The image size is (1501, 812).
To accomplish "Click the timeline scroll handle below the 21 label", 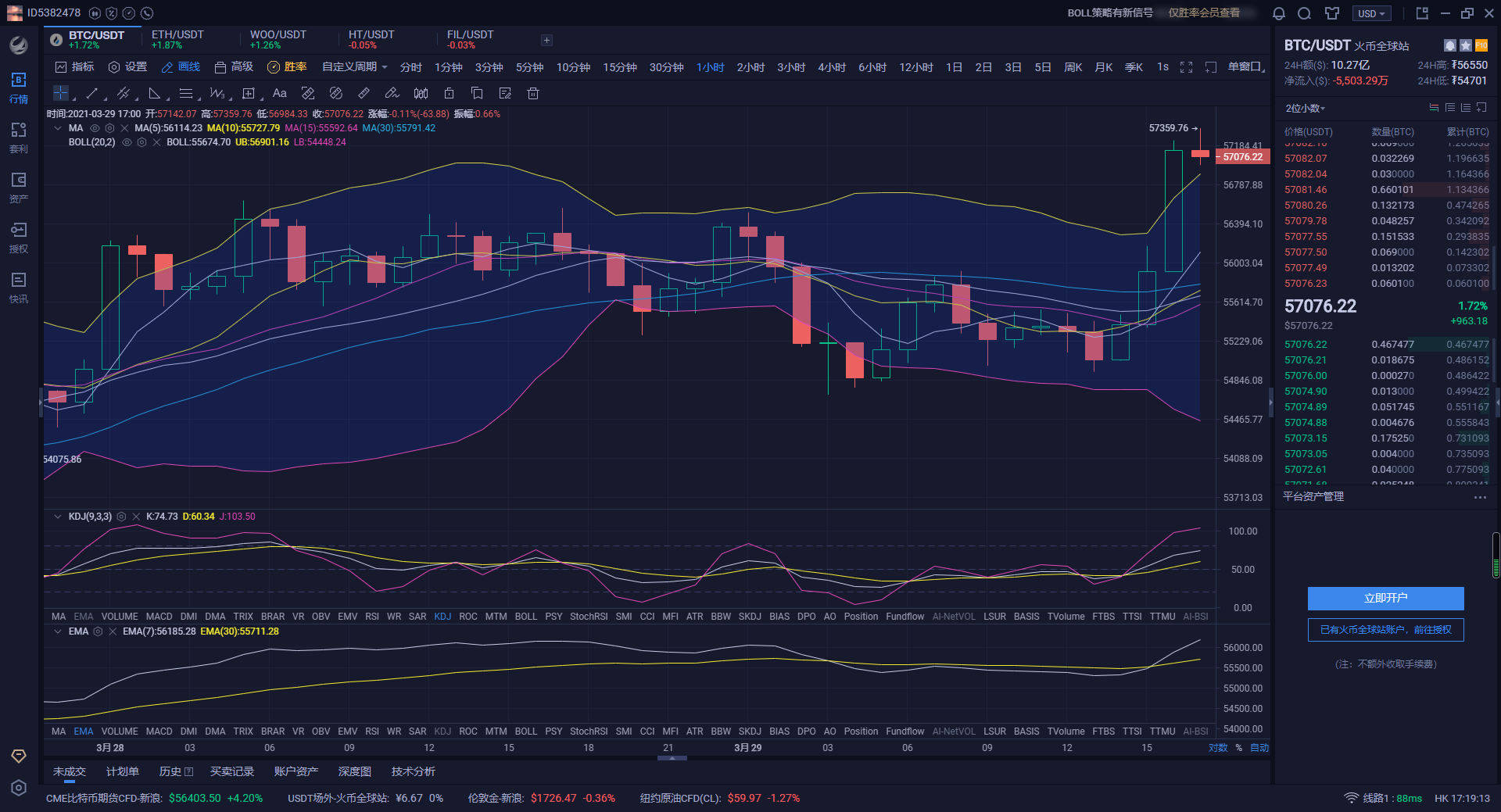I will pyautogui.click(x=672, y=758).
